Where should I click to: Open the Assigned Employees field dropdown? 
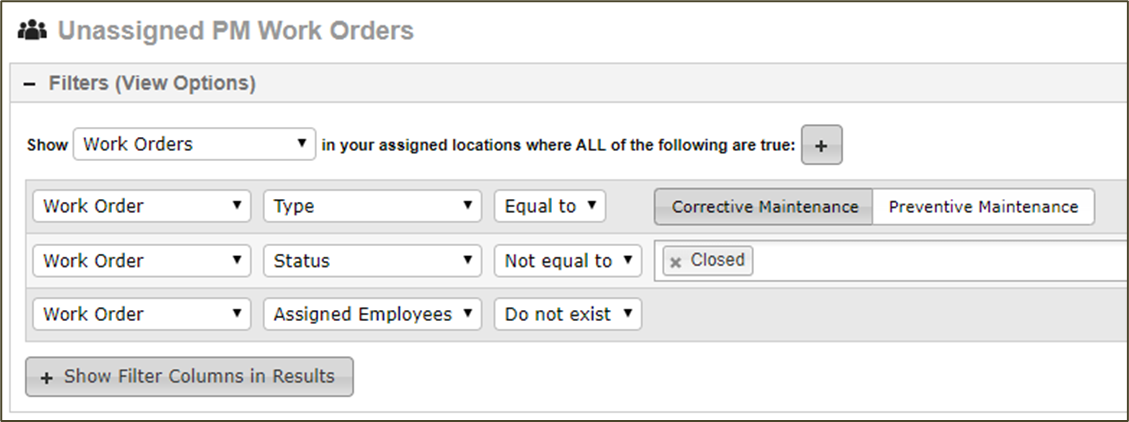pos(372,315)
